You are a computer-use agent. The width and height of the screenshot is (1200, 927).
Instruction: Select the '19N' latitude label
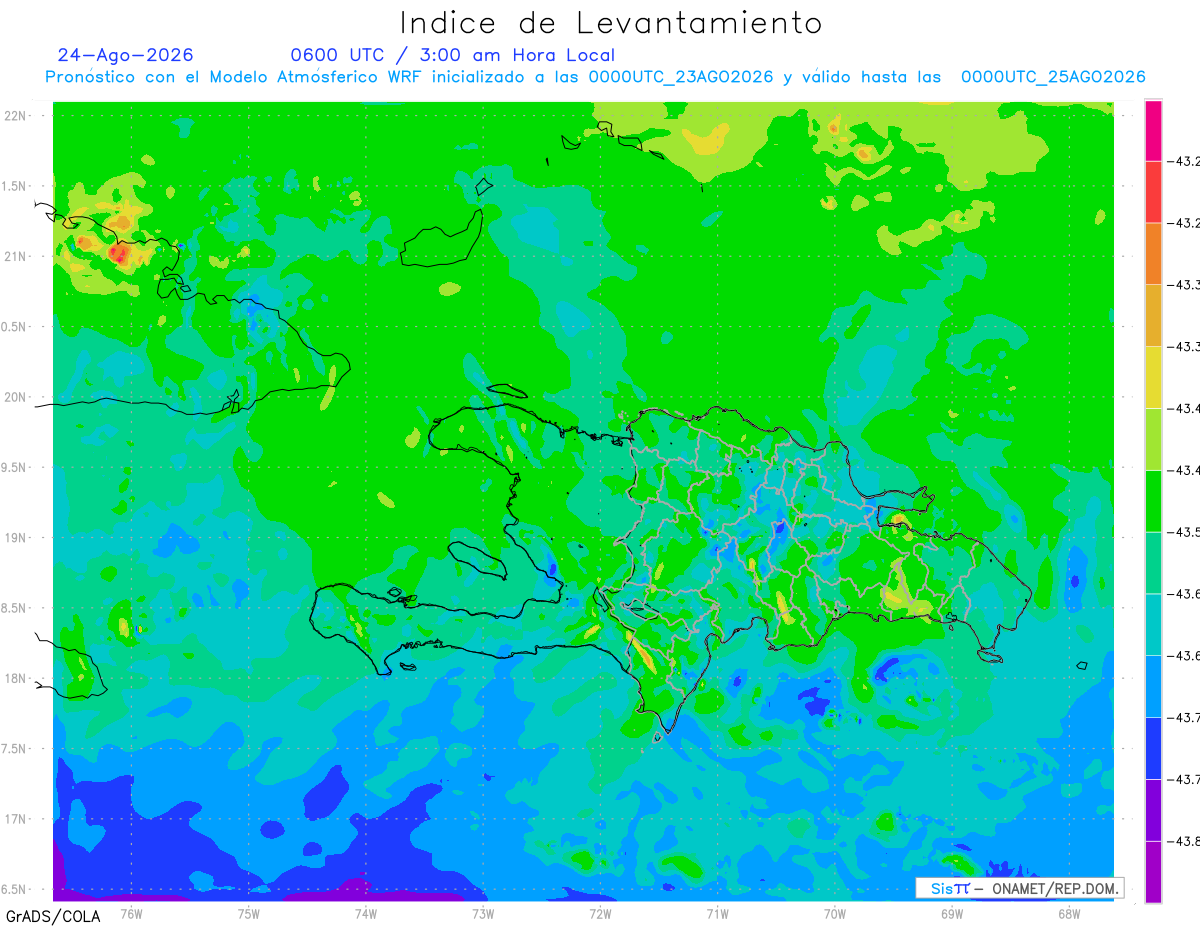click(x=15, y=538)
